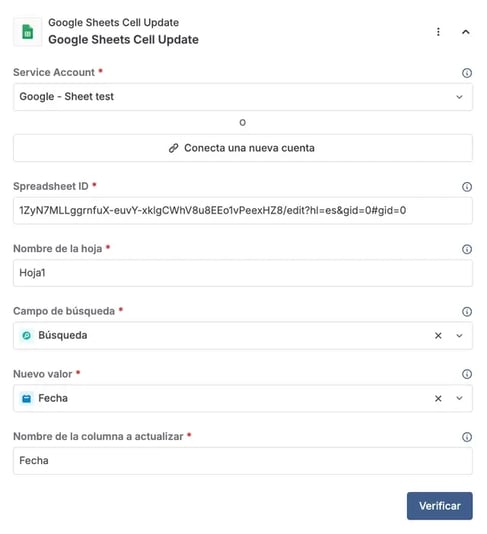The image size is (487, 534).
Task: Click the column name field containing Fecha
Action: pos(243,461)
